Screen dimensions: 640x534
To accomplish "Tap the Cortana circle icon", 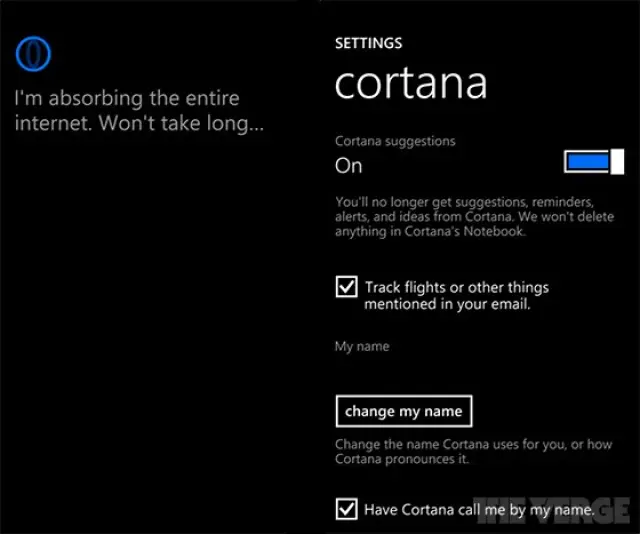I will [34, 53].
